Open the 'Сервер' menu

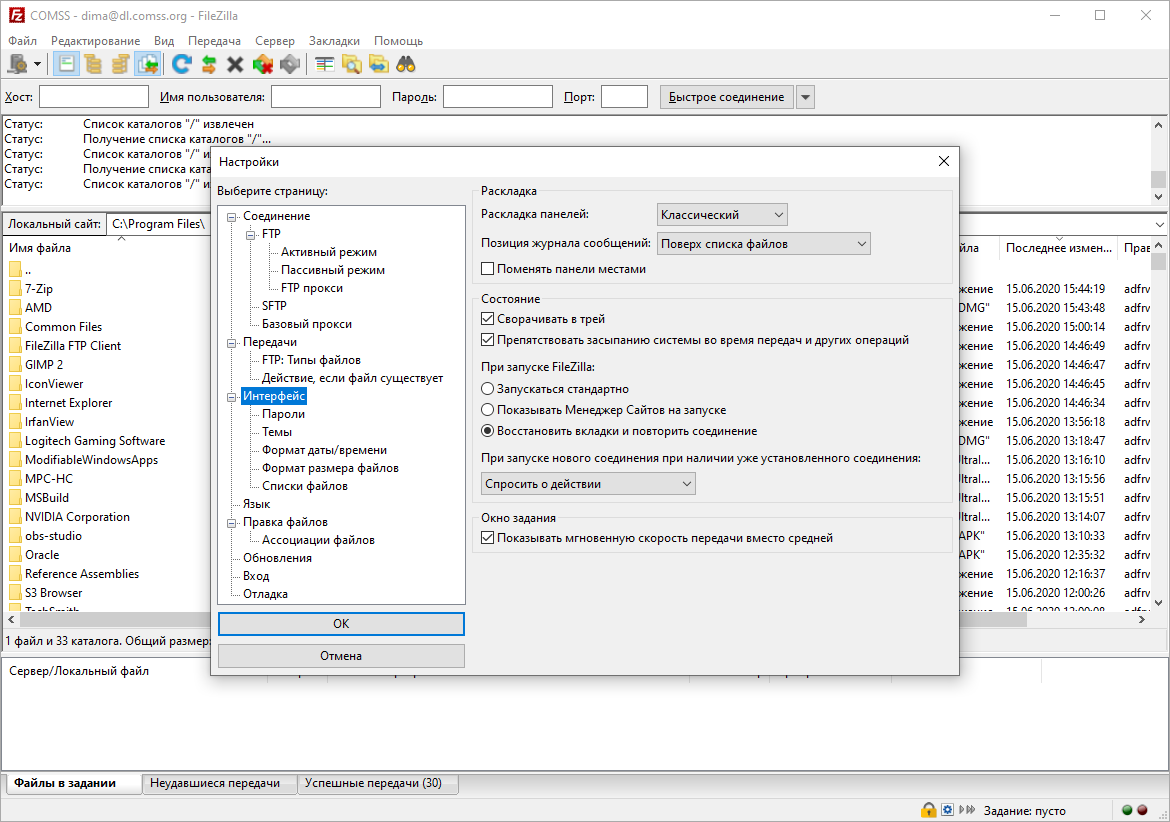point(275,41)
